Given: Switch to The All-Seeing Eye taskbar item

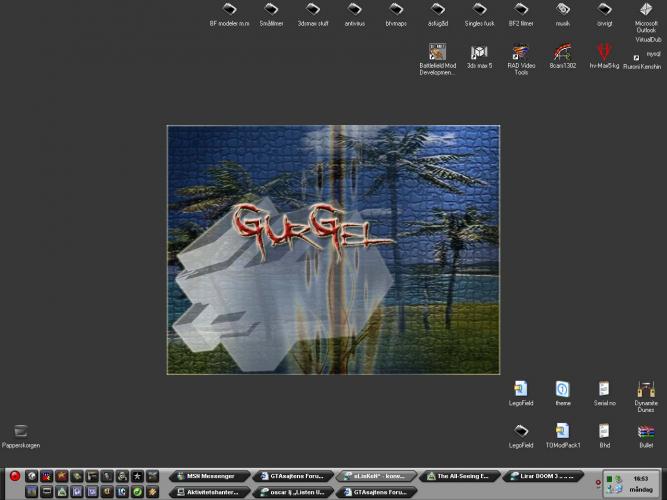Looking at the screenshot, I should click(459, 476).
